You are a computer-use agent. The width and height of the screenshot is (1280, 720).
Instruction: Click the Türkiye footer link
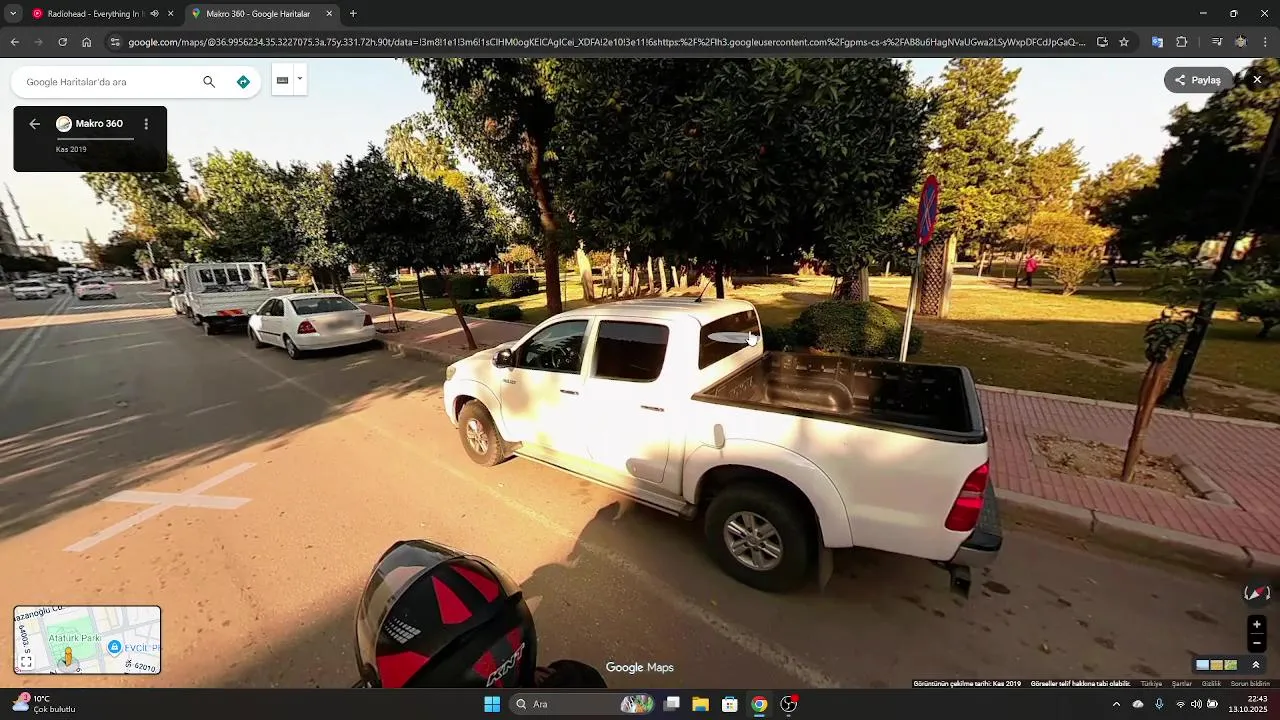1151,684
